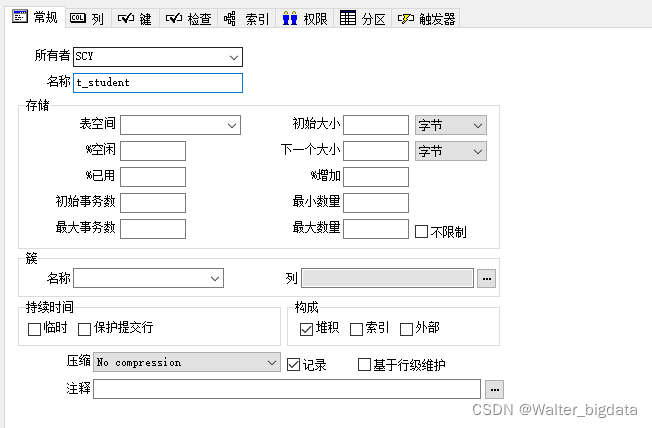Switch to the 检查 tab
The image size is (652, 428).
click(189, 18)
